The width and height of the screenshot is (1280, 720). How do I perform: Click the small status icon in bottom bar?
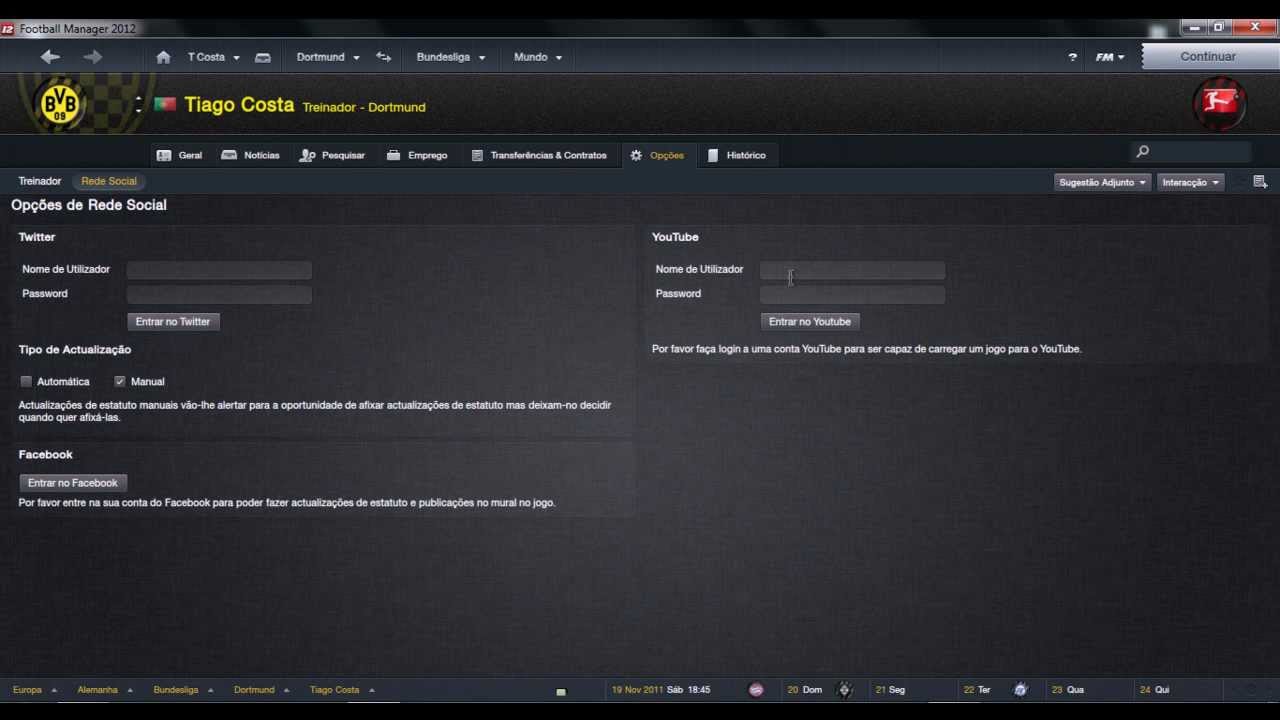pos(561,691)
